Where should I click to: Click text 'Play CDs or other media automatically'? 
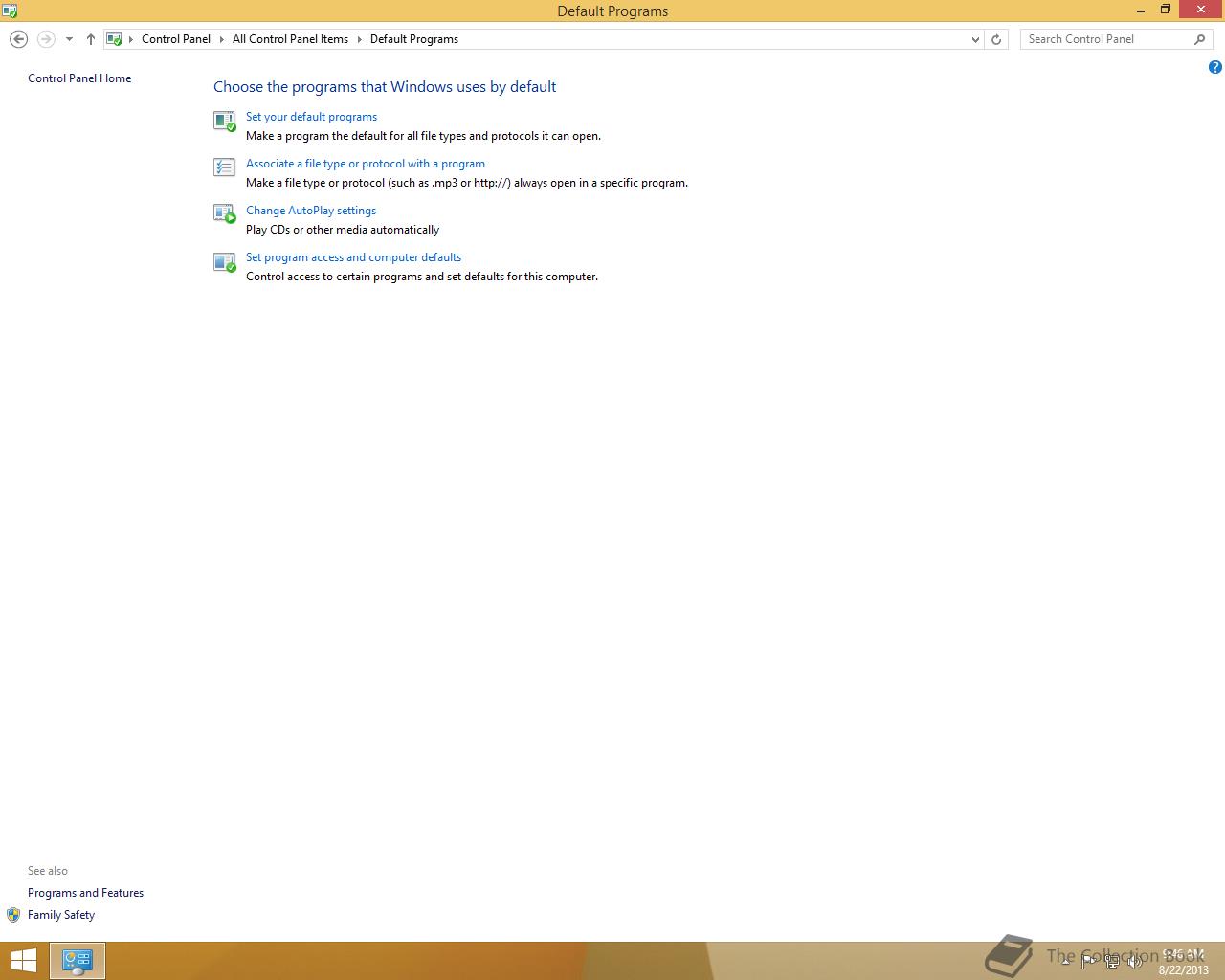(x=343, y=230)
